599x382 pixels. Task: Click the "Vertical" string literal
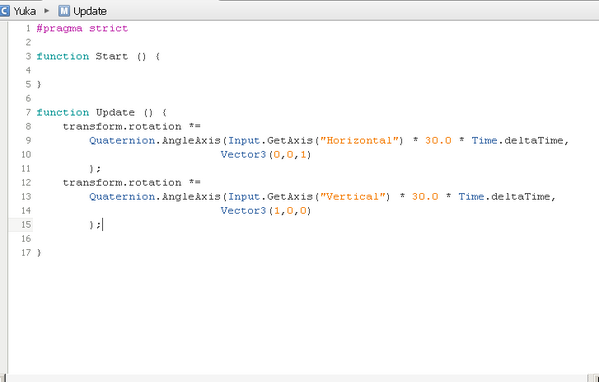352,197
